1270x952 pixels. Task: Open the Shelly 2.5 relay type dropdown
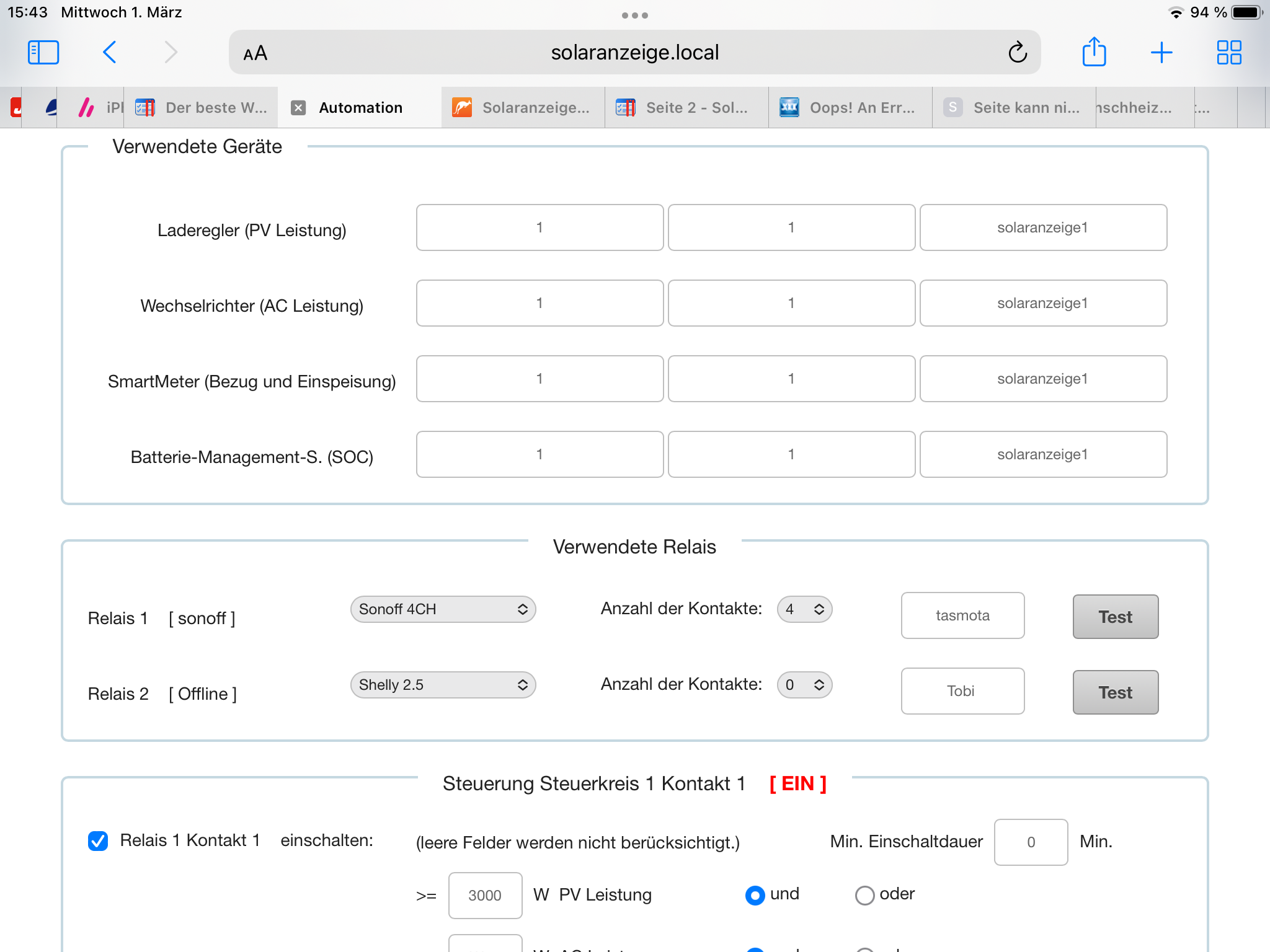click(x=443, y=685)
